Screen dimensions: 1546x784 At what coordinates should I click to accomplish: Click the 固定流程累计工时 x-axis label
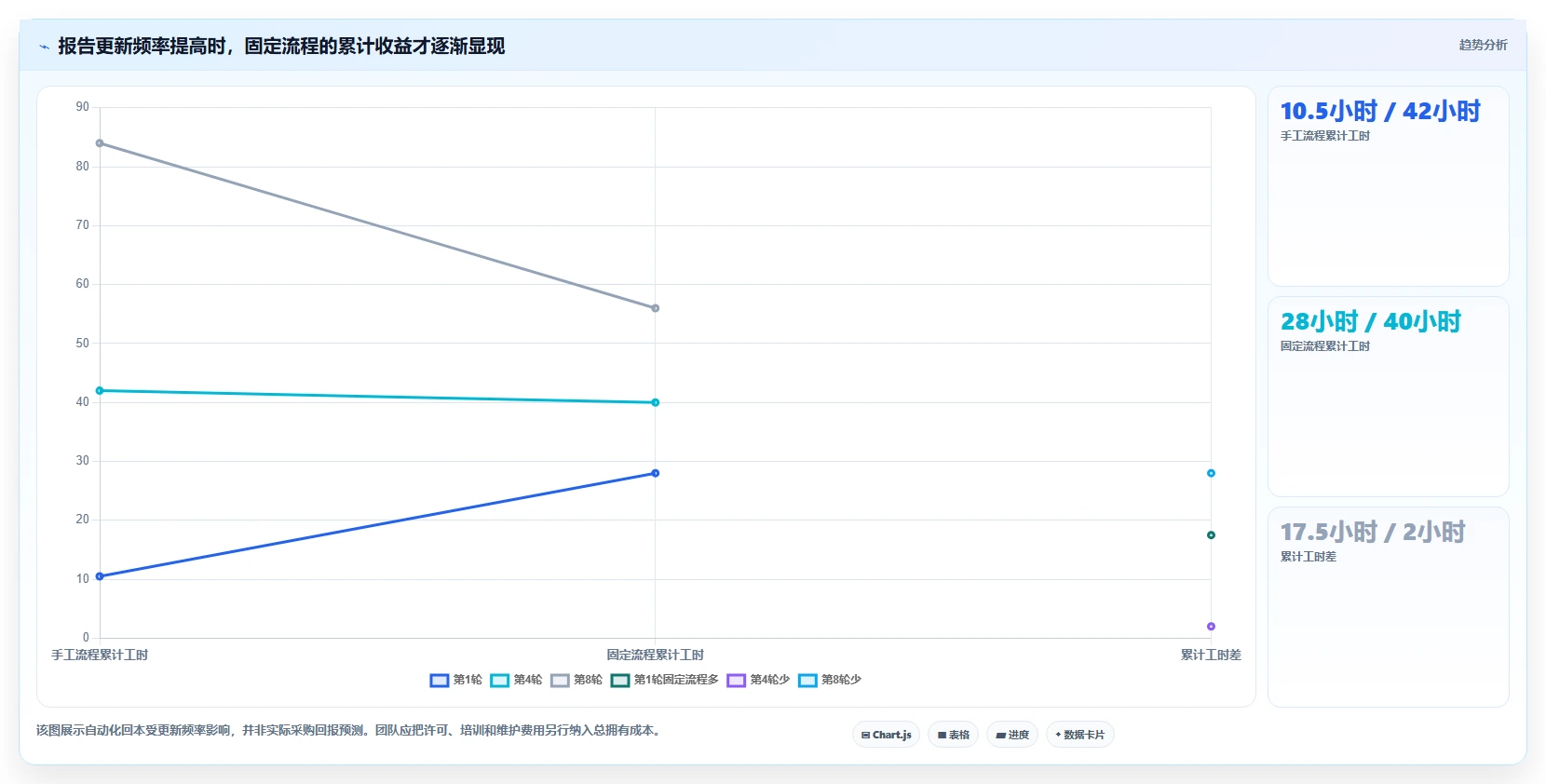656,655
